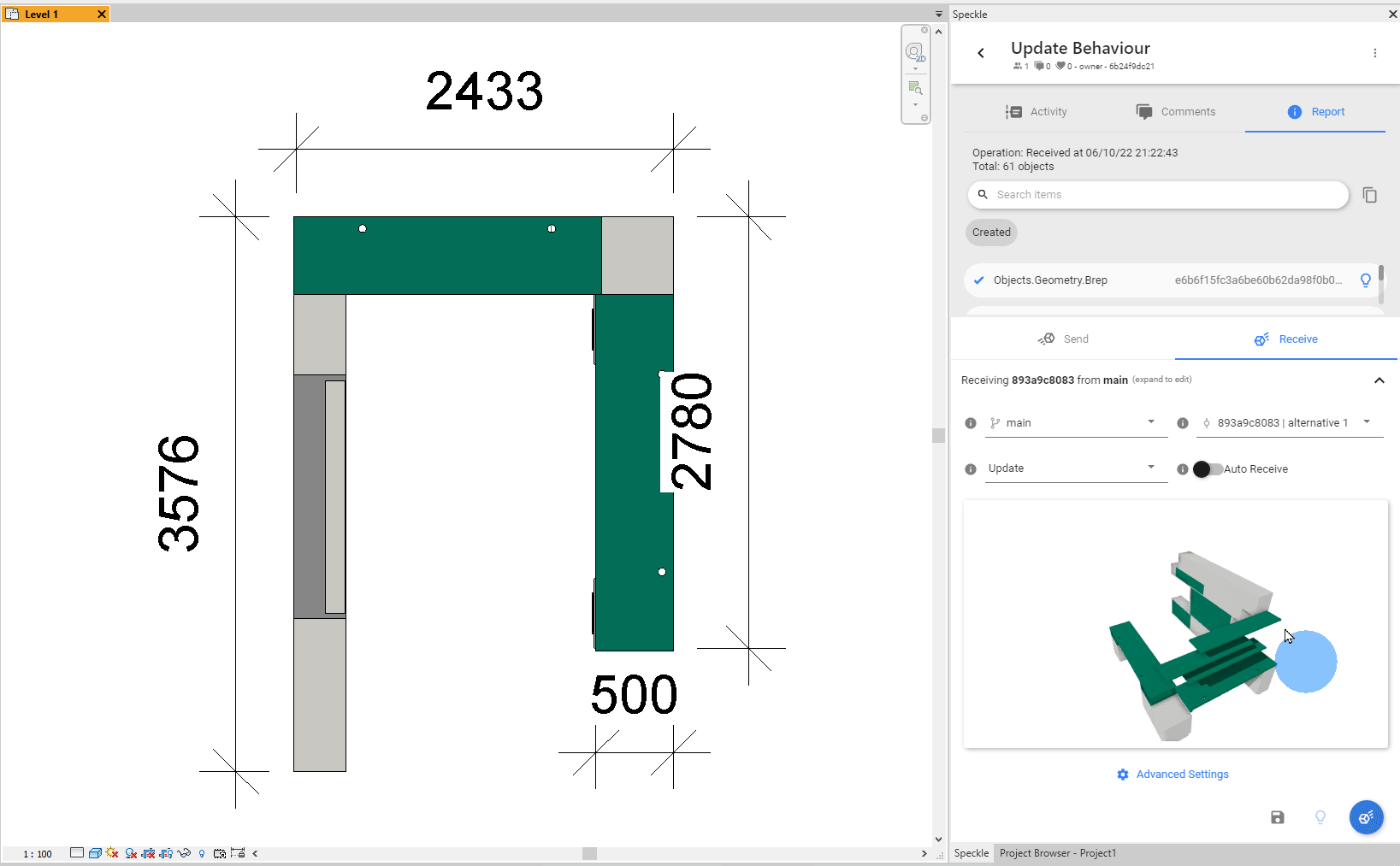Open the Update receive mode dropdown

click(1076, 468)
